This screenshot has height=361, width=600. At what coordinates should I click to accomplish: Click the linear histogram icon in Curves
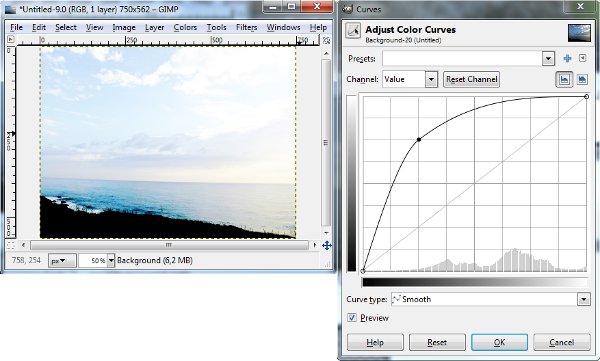[x=564, y=80]
